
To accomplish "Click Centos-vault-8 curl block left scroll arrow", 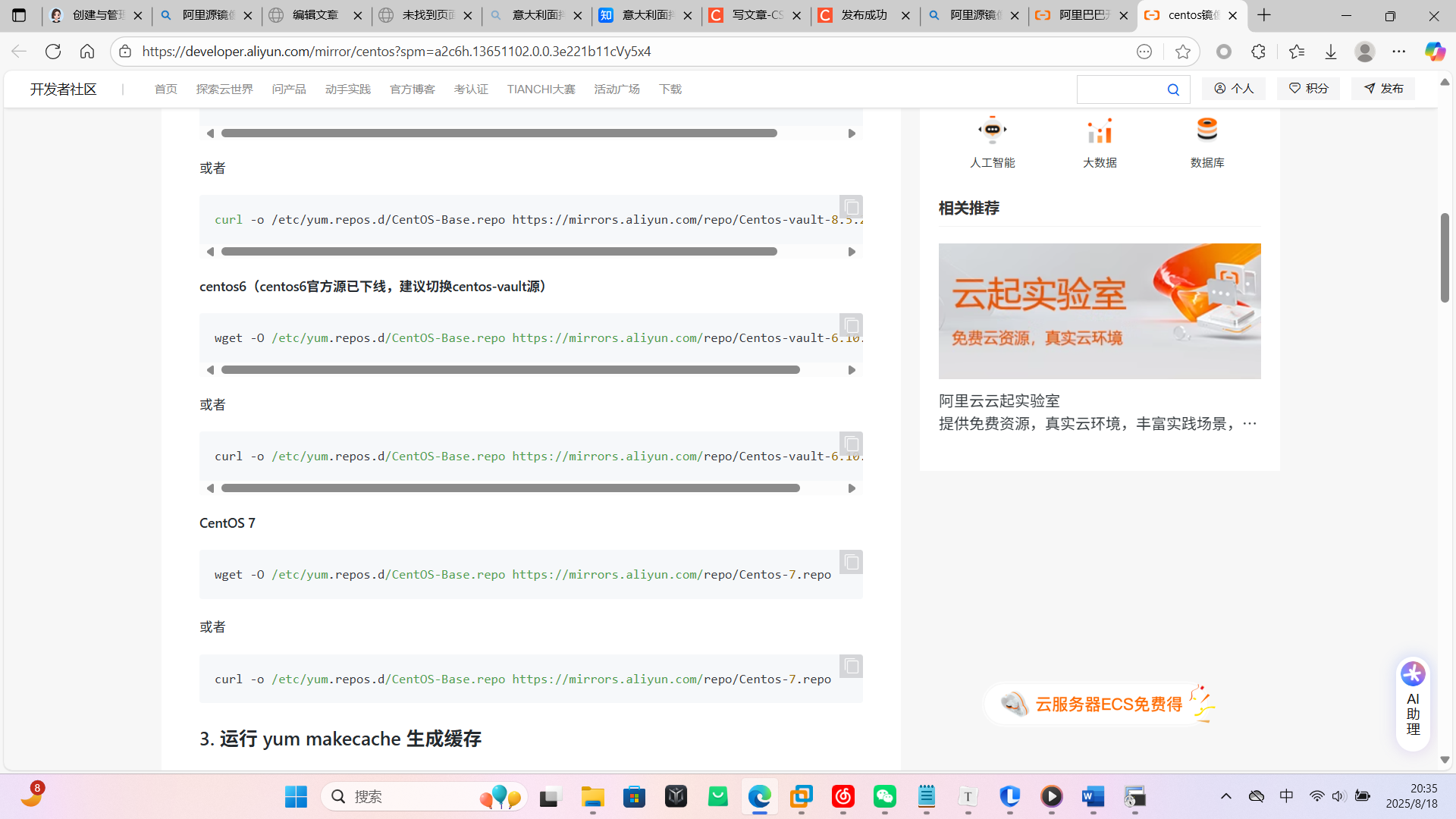I will click(210, 252).
